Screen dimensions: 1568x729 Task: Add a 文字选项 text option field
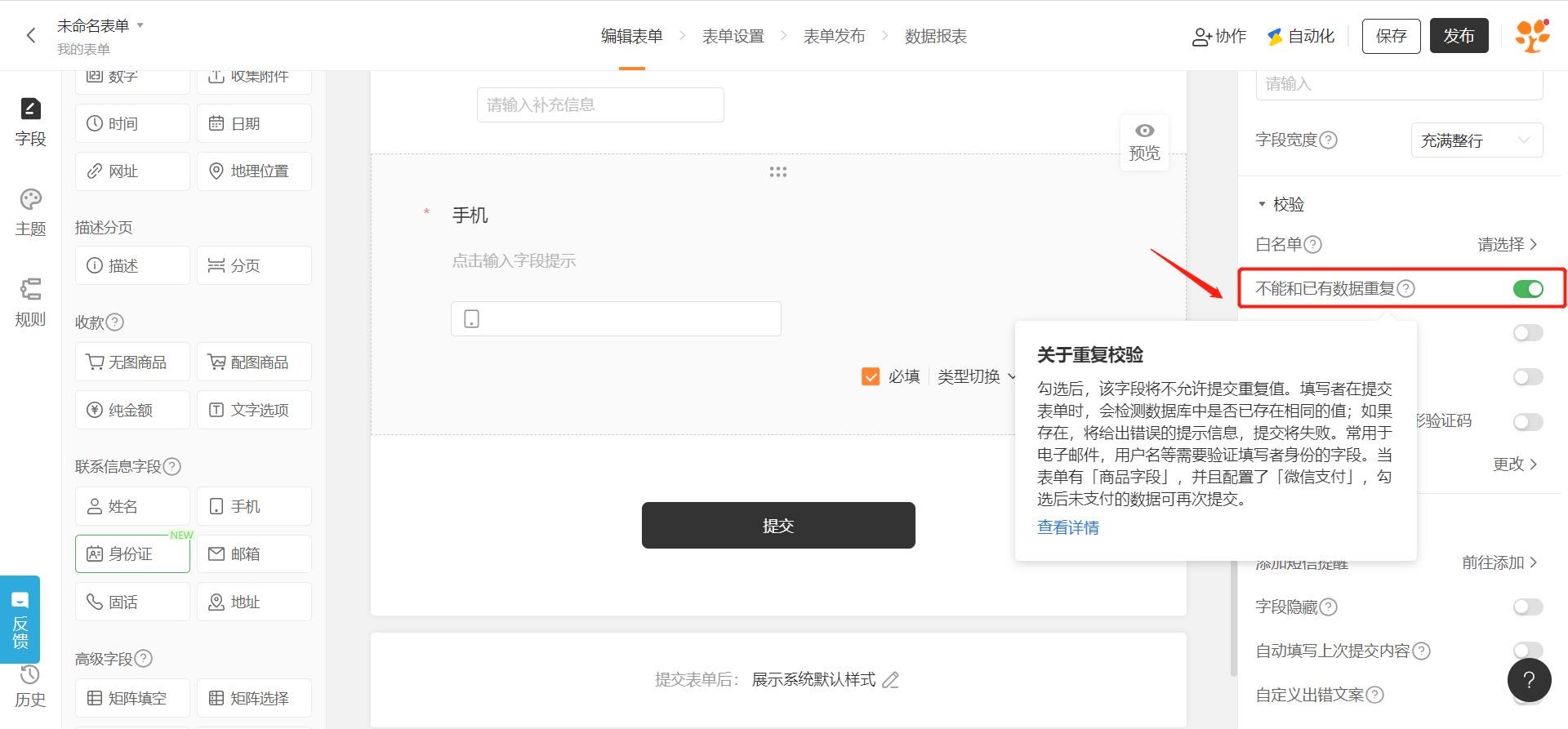click(x=254, y=410)
